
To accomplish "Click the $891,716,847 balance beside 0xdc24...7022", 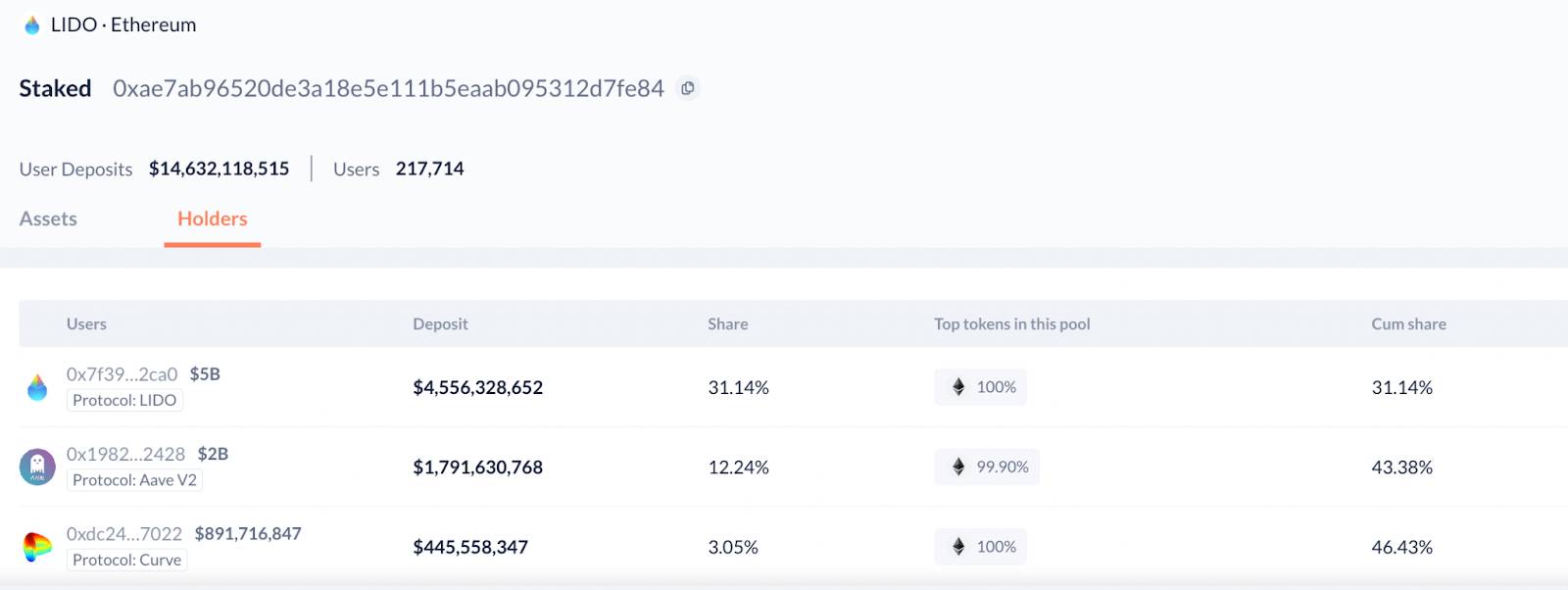I will click(248, 534).
